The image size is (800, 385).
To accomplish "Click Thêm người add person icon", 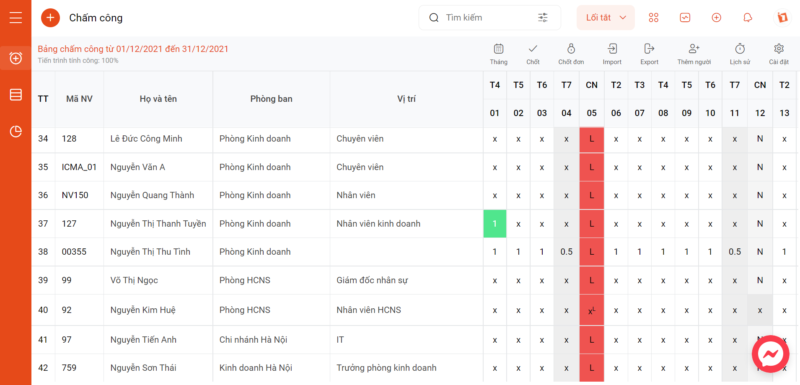I will click(x=693, y=49).
